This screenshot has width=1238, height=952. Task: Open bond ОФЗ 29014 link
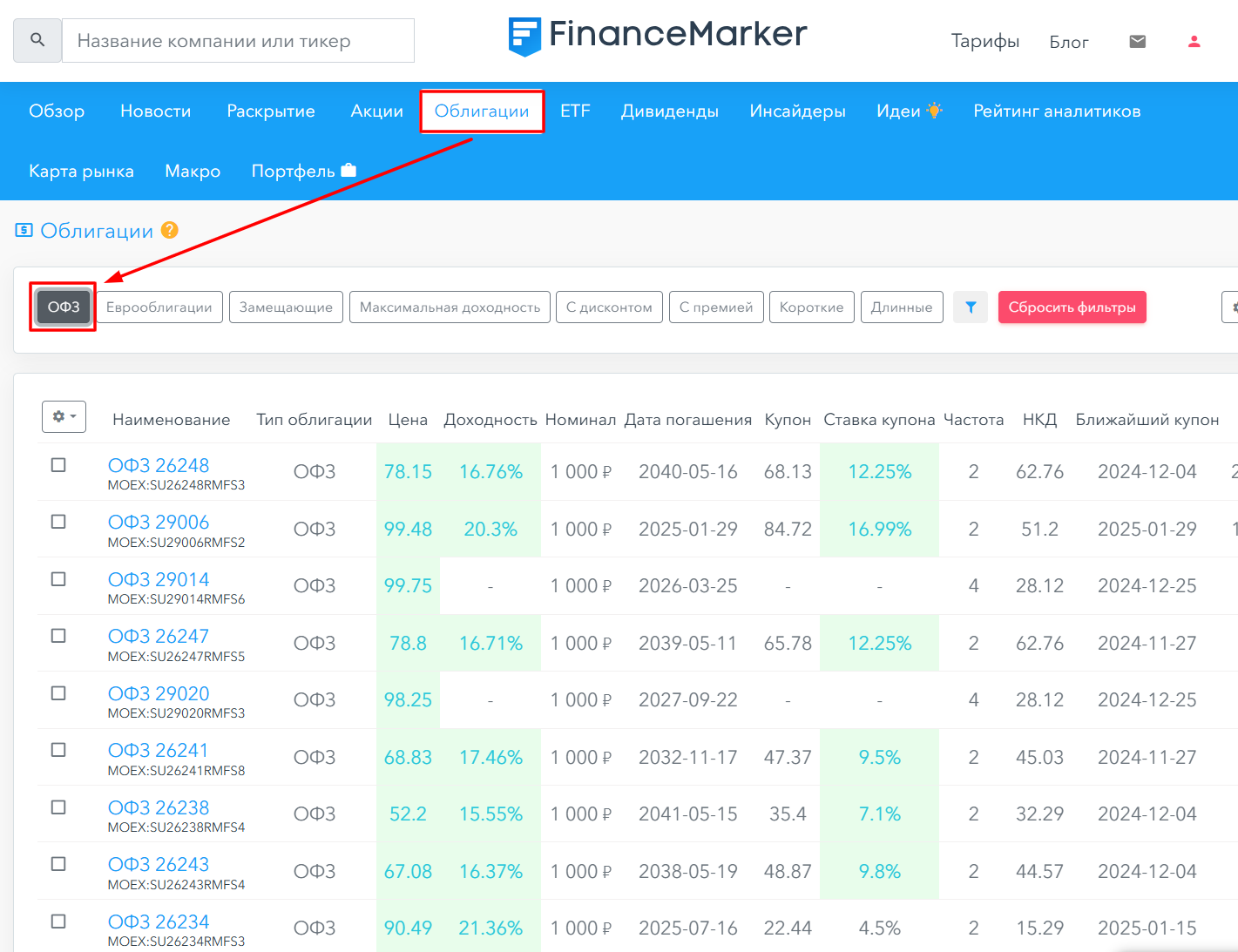[159, 579]
